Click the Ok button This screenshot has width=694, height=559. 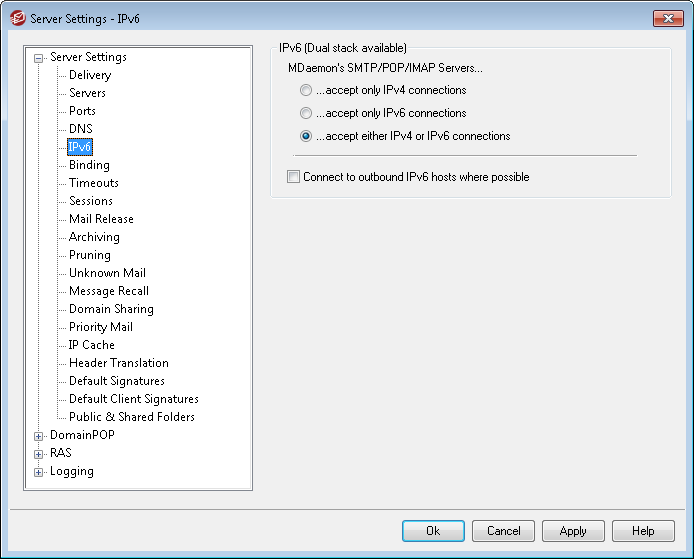[433, 531]
